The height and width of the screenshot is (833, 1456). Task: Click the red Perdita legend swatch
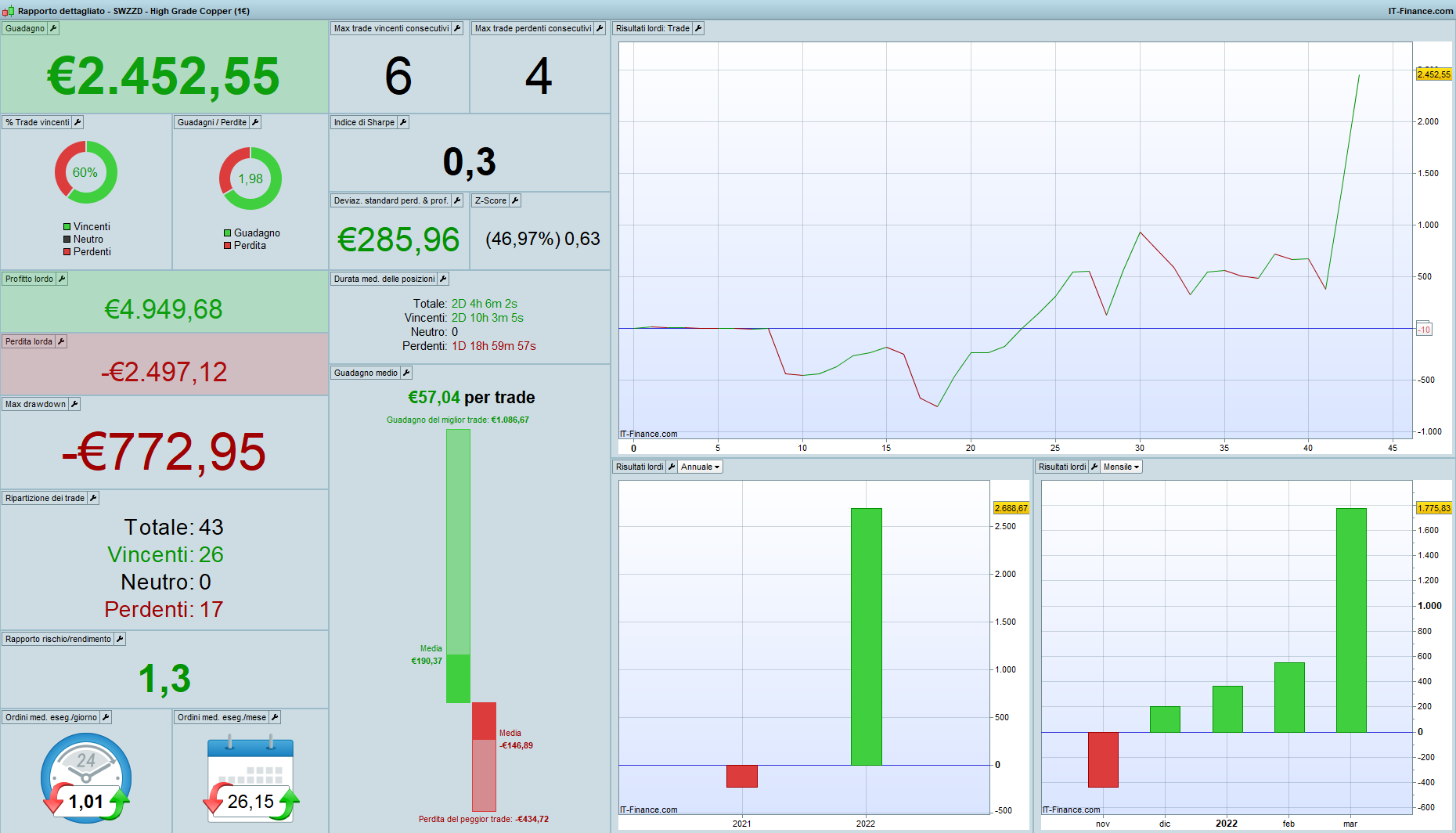228,246
